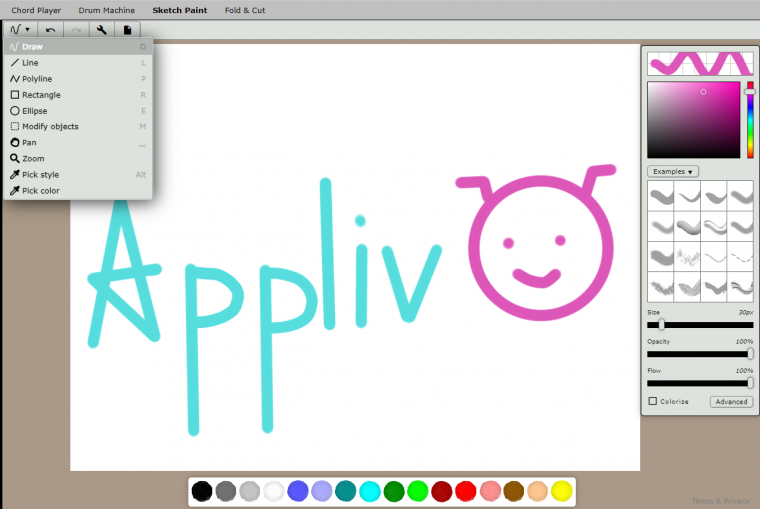Viewport: 760px width, 509px height.
Task: Select fourth brush preset in second row
Action: [741, 226]
